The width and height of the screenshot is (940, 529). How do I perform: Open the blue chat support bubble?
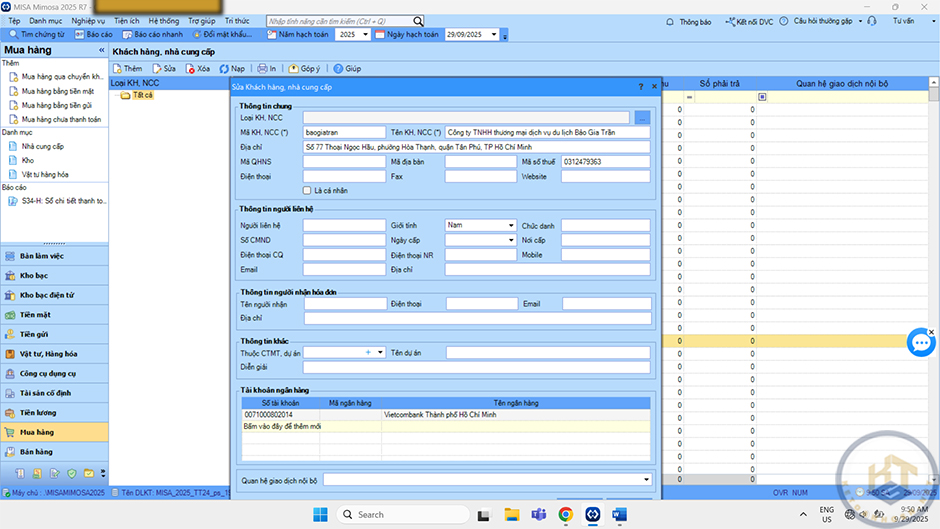[920, 343]
